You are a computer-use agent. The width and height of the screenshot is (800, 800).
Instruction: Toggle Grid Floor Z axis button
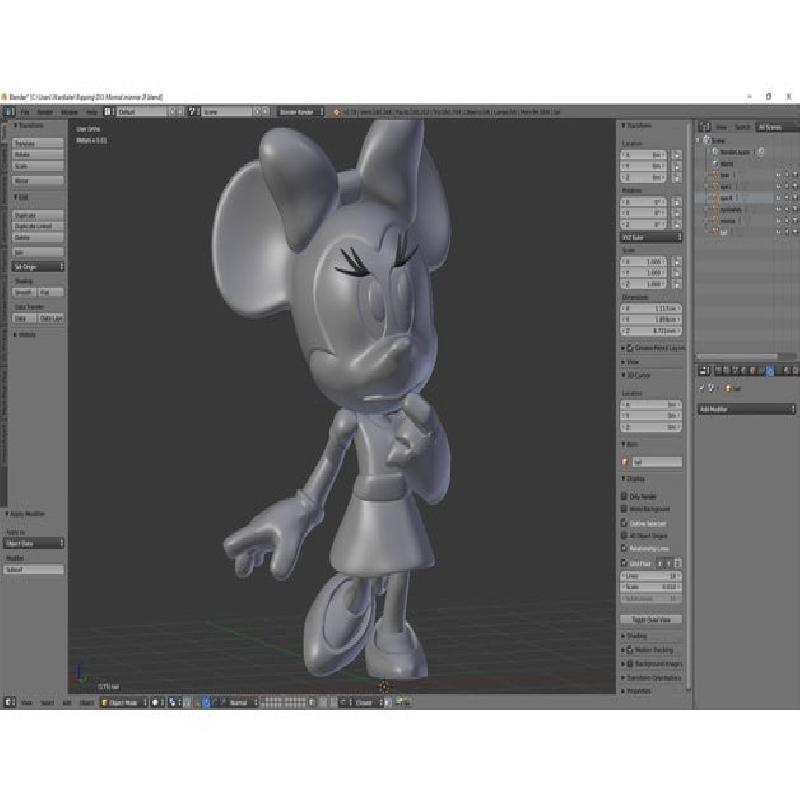[x=678, y=564]
